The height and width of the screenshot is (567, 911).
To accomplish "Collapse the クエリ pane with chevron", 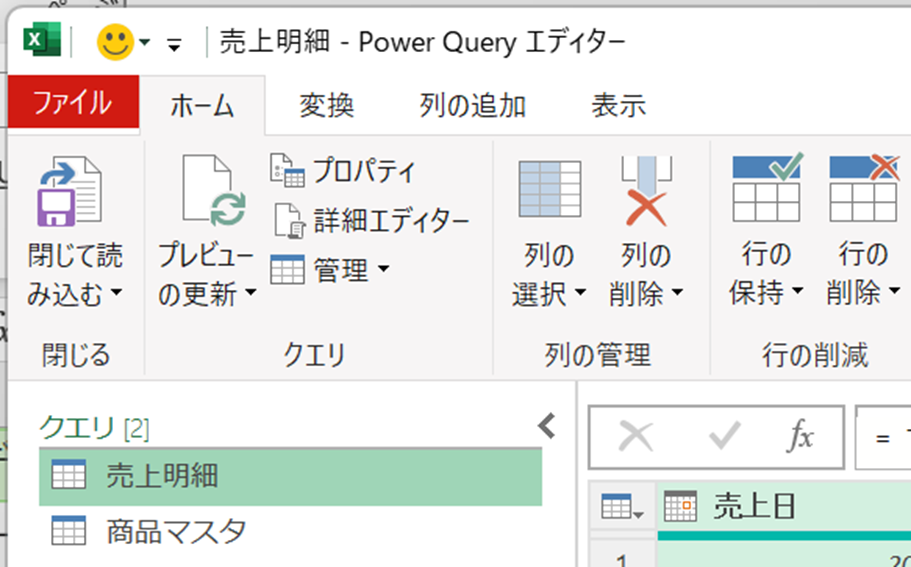I will click(x=547, y=426).
